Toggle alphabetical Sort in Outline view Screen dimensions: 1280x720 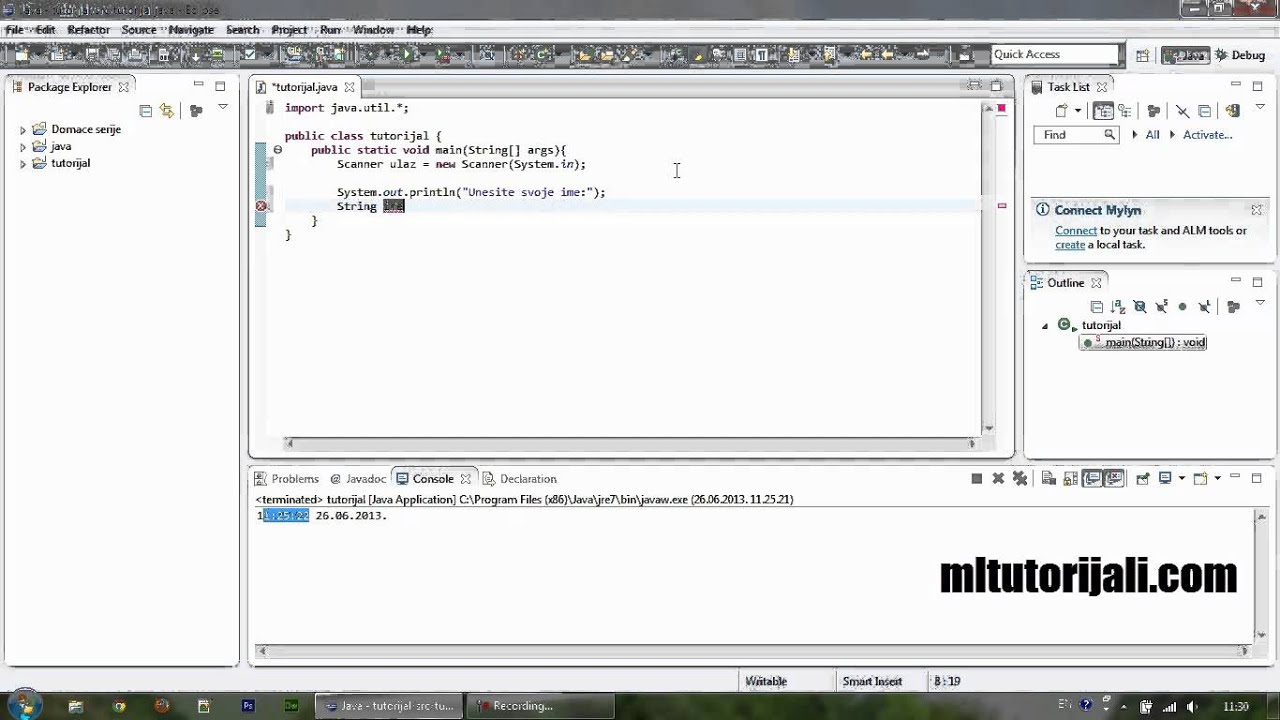click(x=1118, y=307)
